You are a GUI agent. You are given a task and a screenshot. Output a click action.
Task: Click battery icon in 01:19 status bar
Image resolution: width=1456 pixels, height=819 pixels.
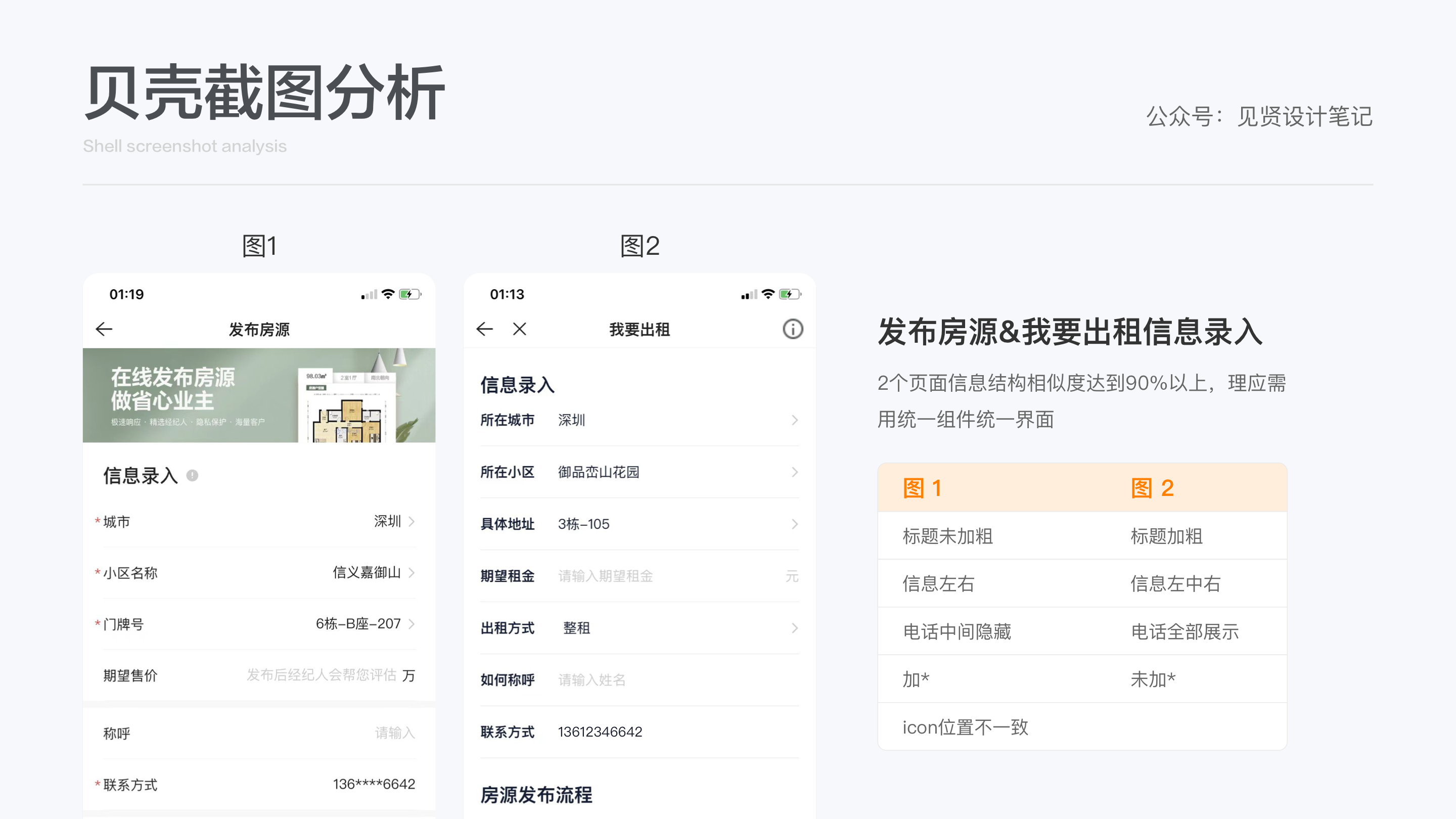[410, 294]
